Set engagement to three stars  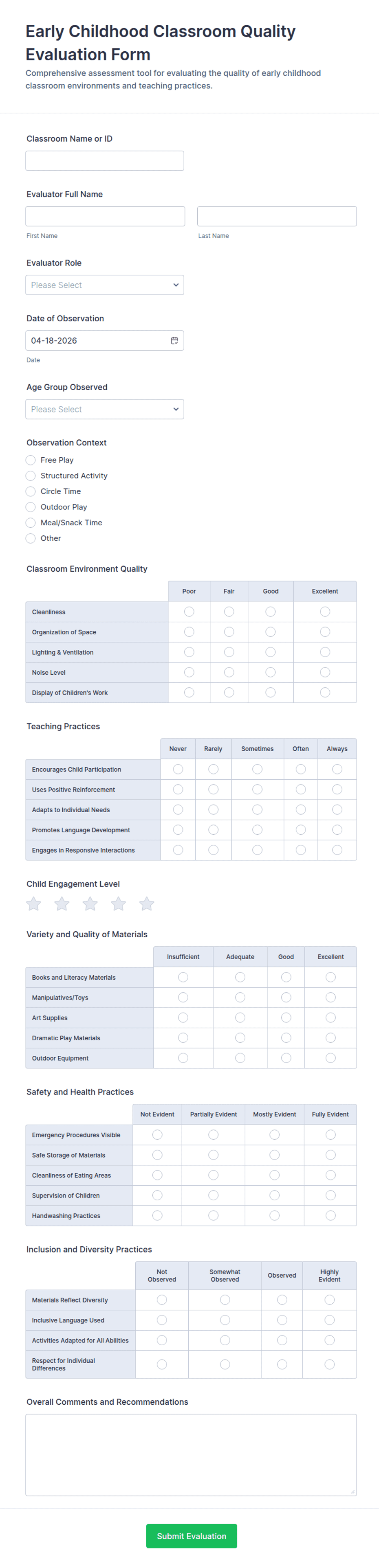tap(90, 904)
